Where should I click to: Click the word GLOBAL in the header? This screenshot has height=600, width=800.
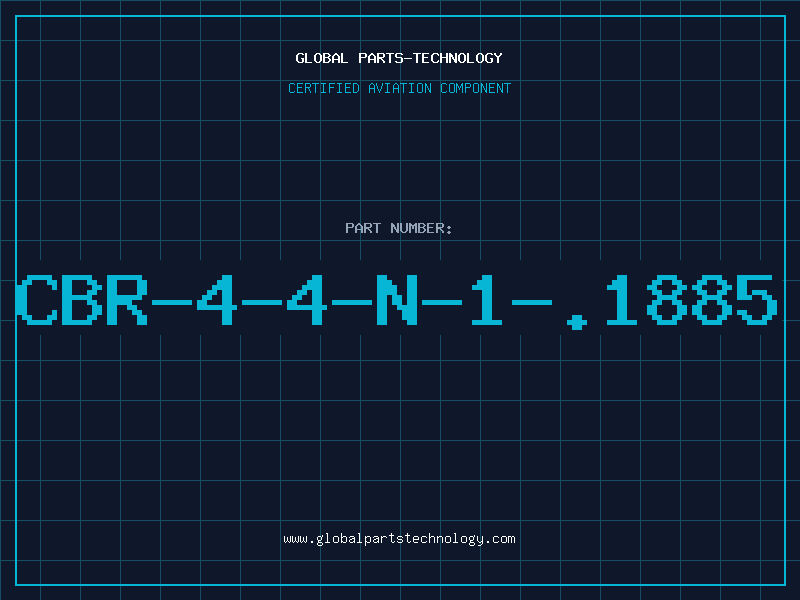click(x=321, y=58)
